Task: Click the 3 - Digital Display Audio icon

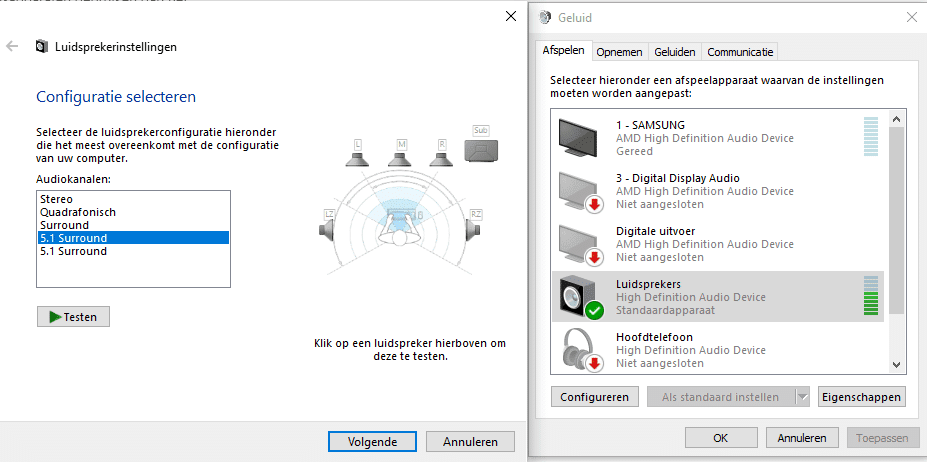Action: tap(580, 191)
